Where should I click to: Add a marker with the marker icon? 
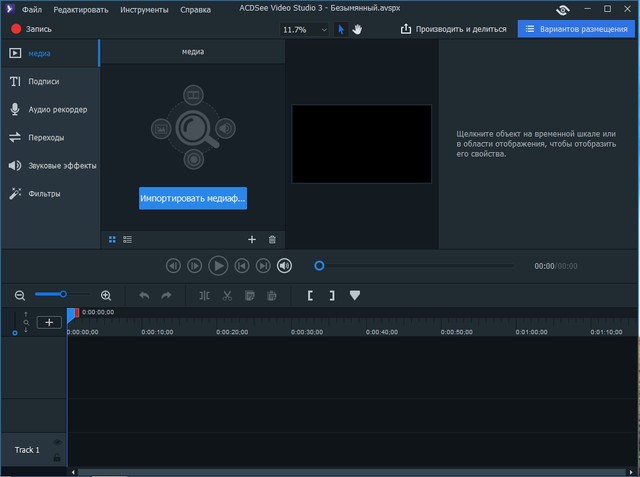coord(355,296)
